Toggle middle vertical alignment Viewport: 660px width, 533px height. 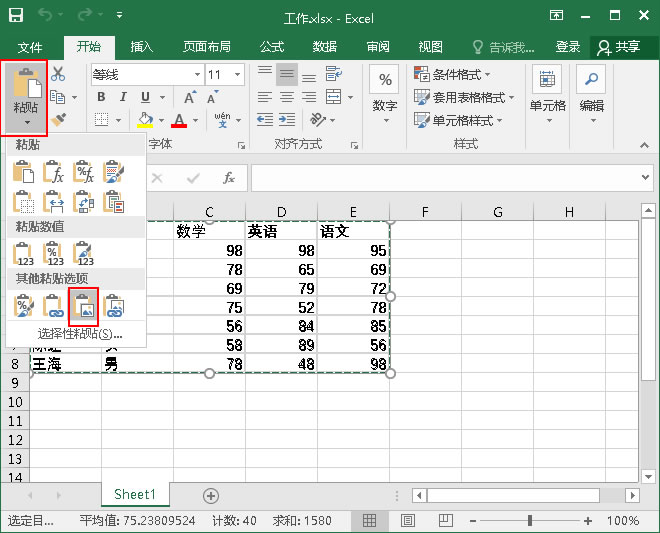click(287, 74)
